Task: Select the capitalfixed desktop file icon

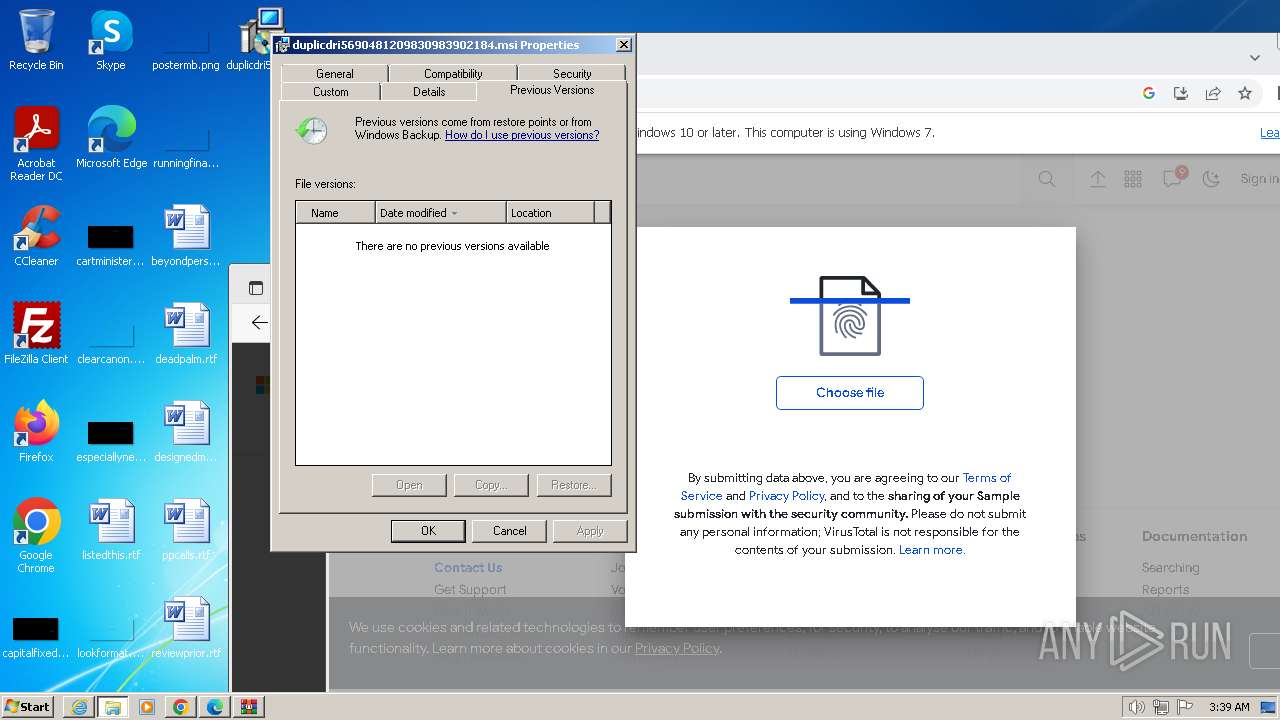Action: tap(36, 635)
